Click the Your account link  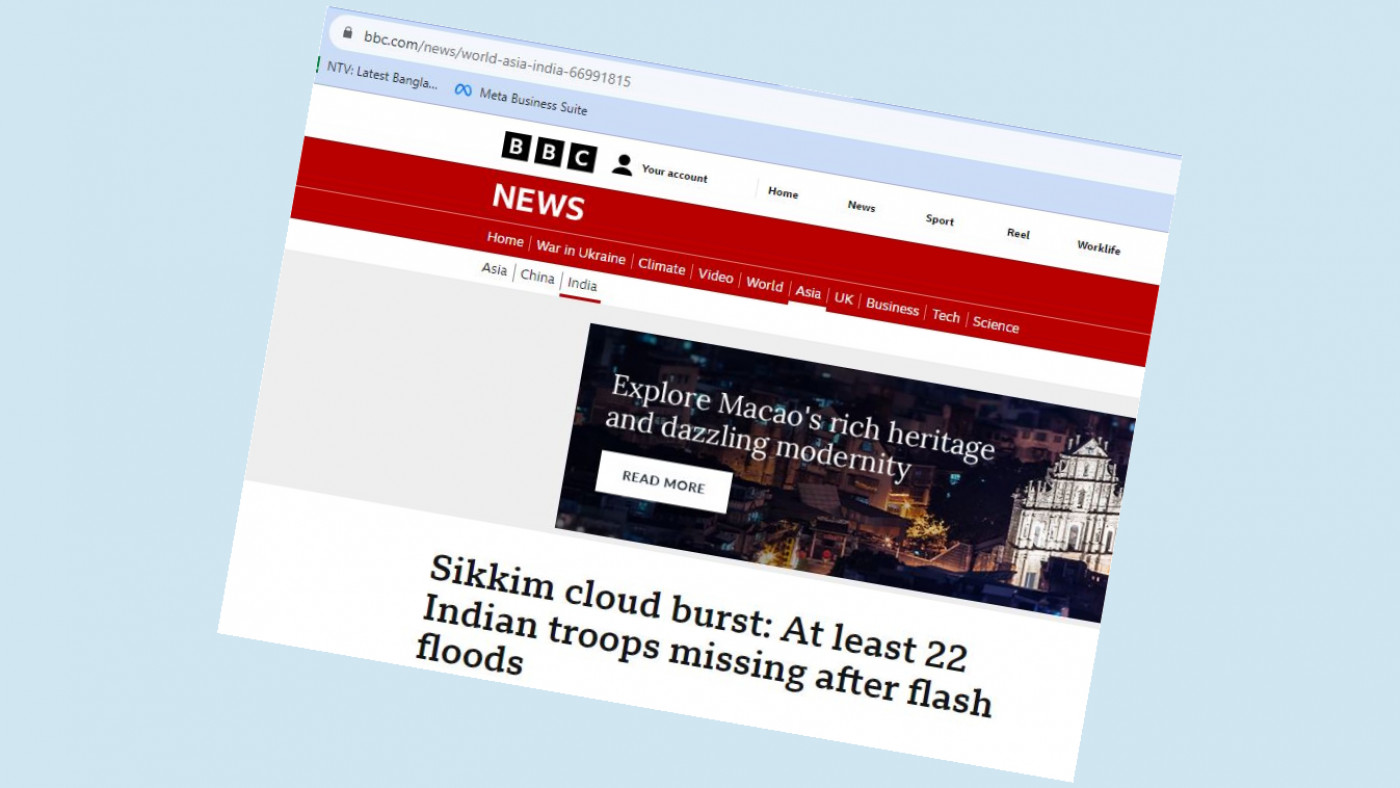pyautogui.click(x=674, y=175)
